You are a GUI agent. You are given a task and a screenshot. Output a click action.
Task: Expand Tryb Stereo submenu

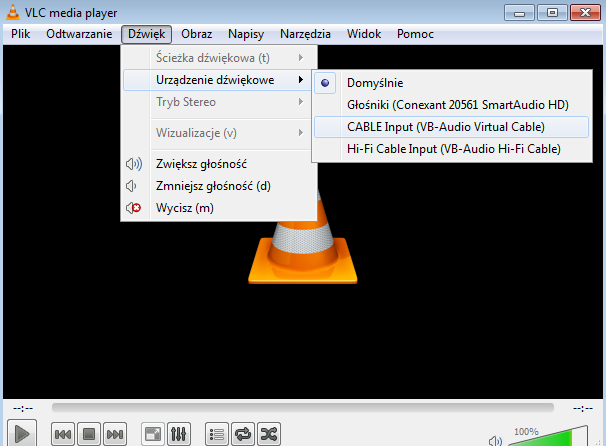click(x=219, y=102)
